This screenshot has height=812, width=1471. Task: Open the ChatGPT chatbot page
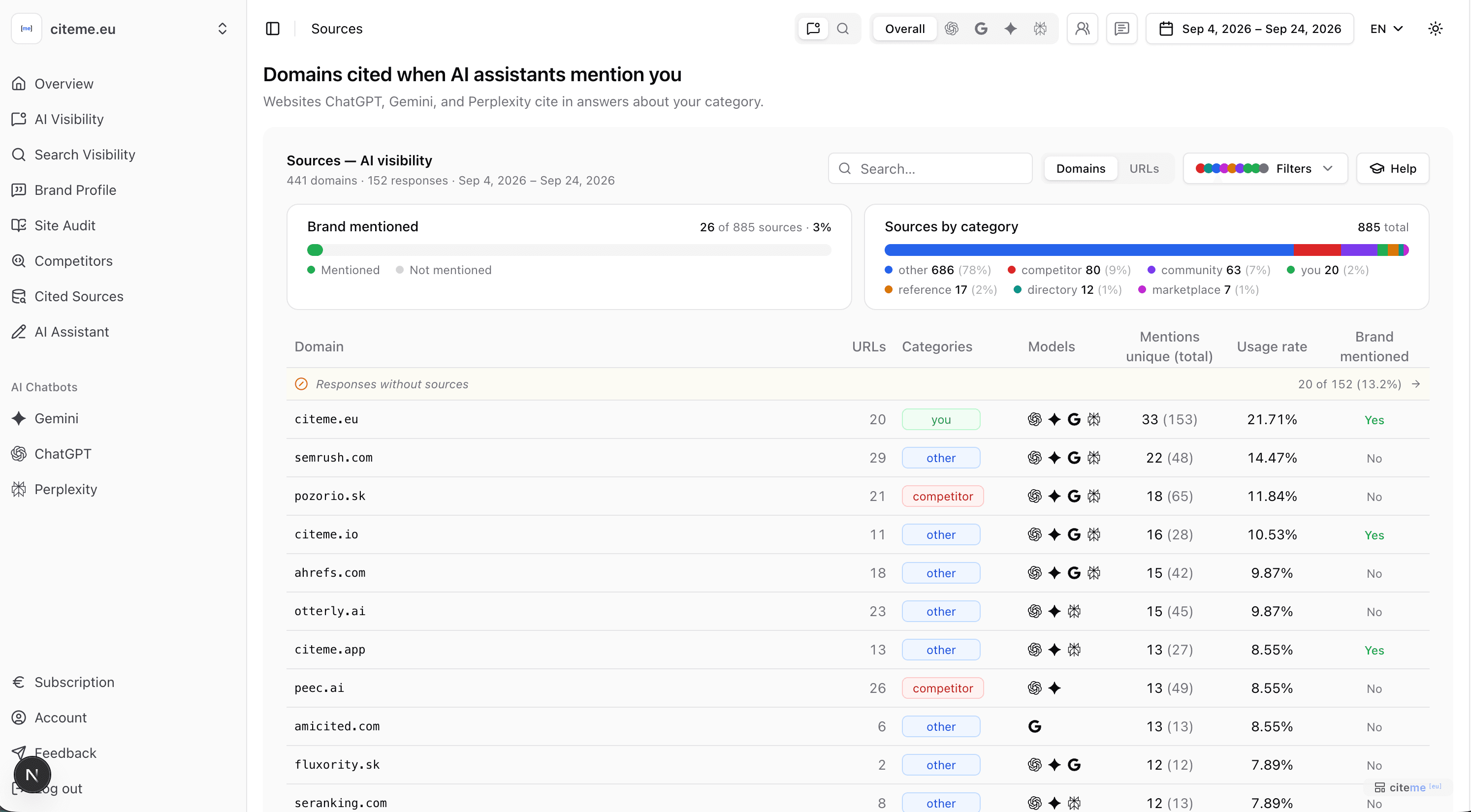pyautogui.click(x=62, y=454)
